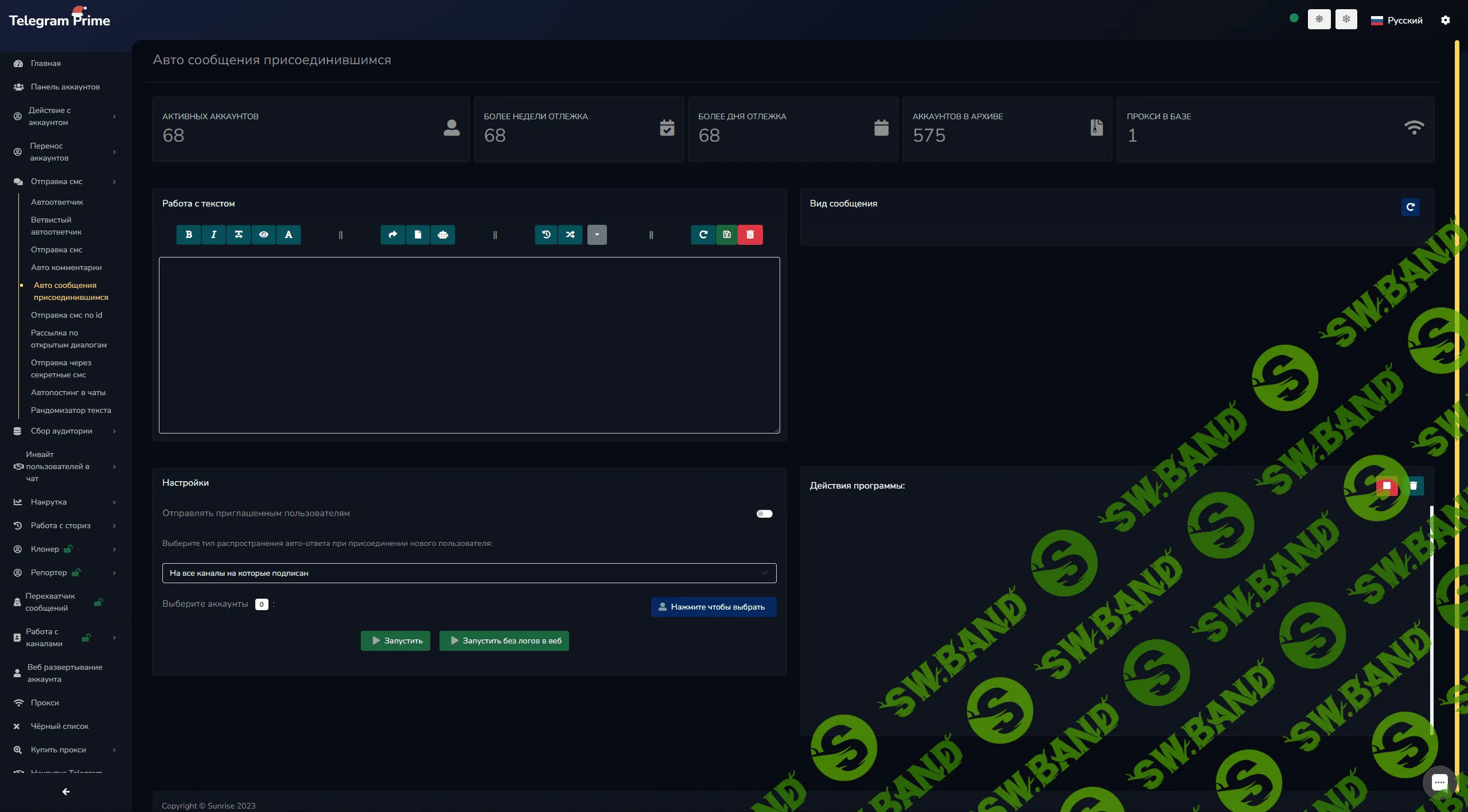Viewport: 1468px width, 812px height.
Task: Open Автоответчик in the sidebar
Action: [57, 202]
